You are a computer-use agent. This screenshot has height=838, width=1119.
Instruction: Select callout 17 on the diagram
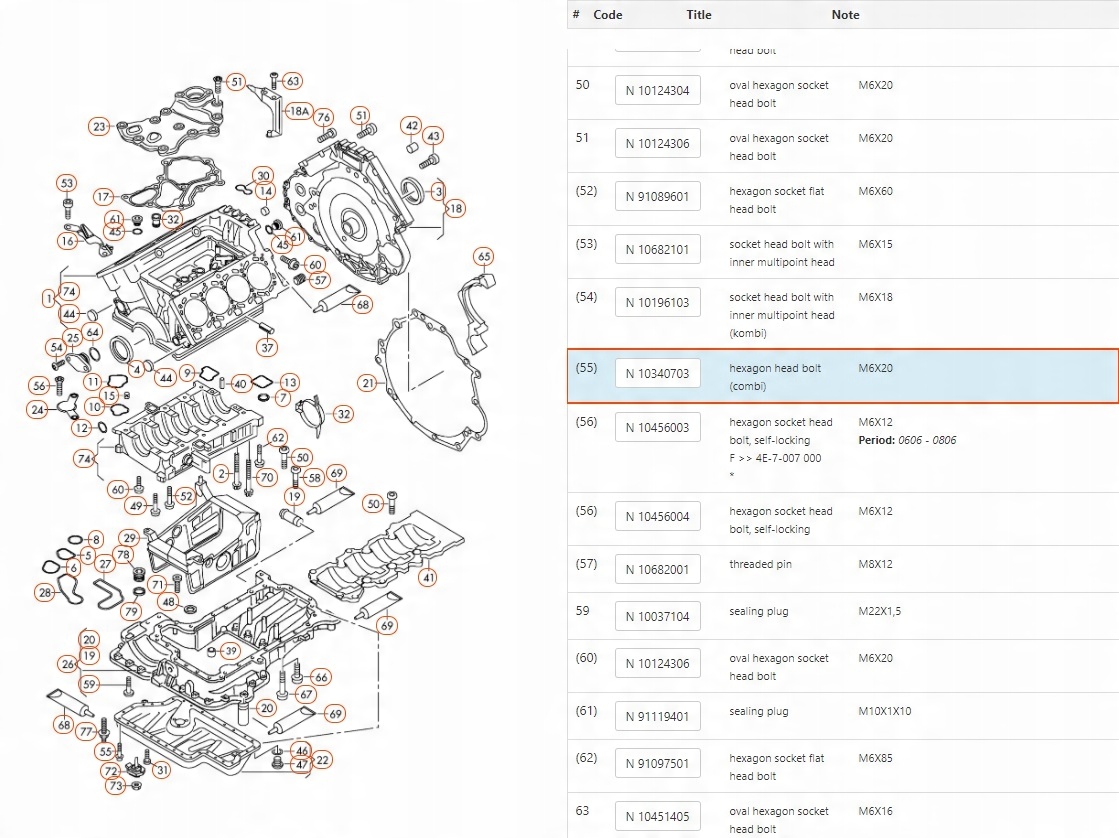pos(103,196)
